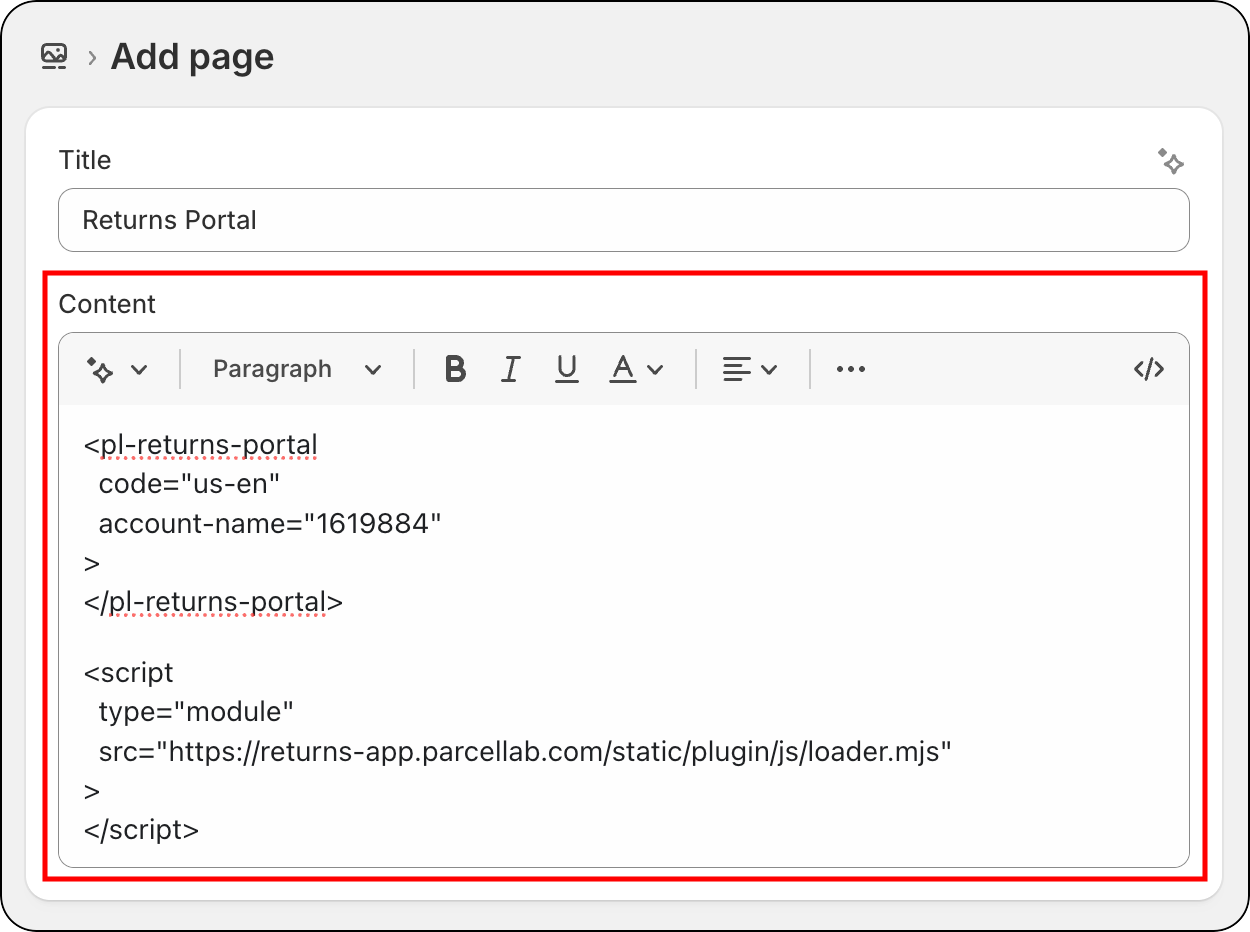Click the sparkle icon beside the Title section
Viewport: 1250px width, 932px height.
point(1172,161)
